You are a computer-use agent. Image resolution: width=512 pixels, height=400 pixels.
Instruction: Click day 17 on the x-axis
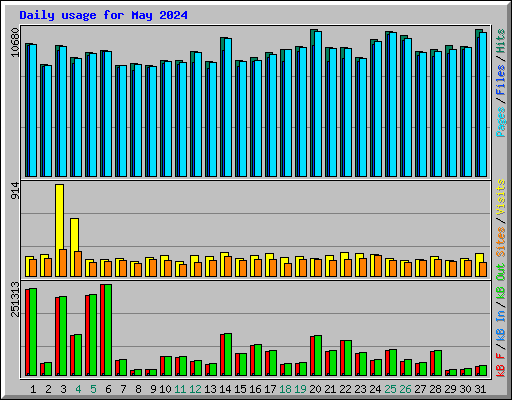coord(270,389)
